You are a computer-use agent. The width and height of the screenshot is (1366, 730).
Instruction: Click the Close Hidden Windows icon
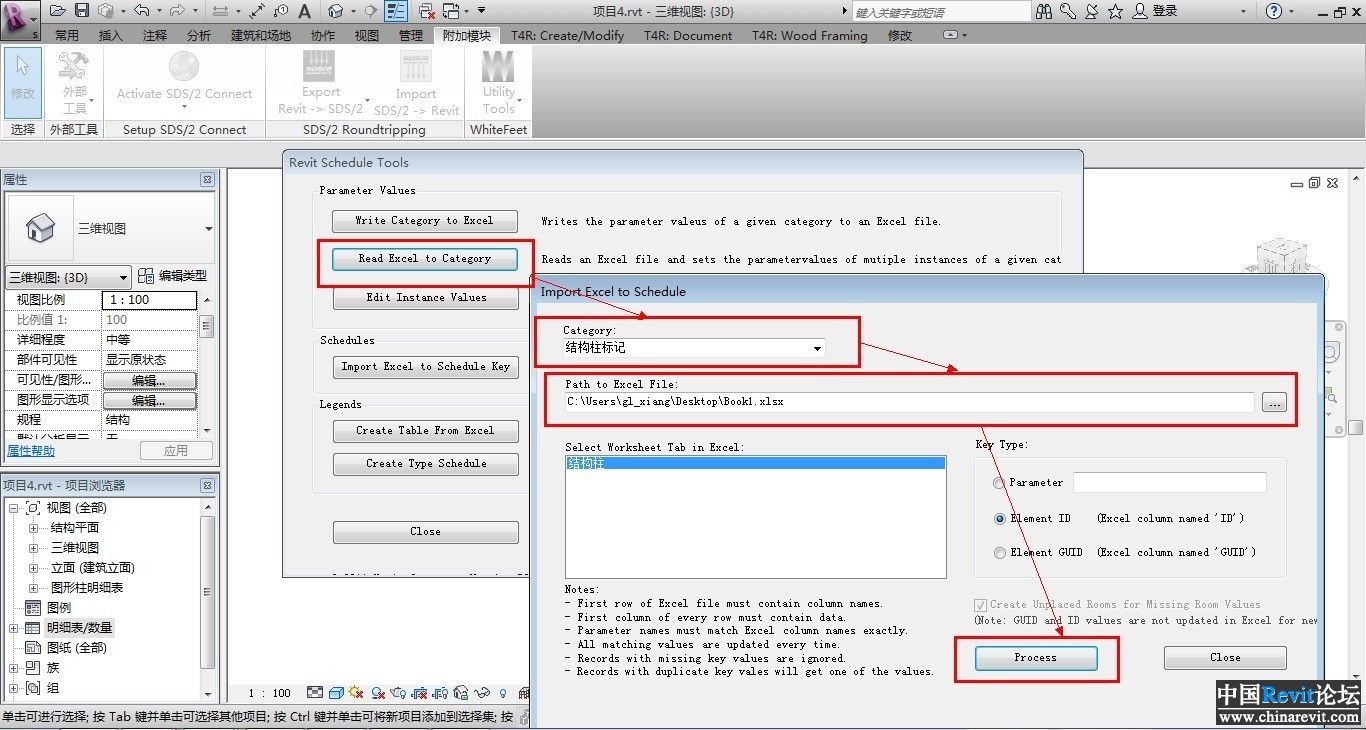(x=427, y=11)
